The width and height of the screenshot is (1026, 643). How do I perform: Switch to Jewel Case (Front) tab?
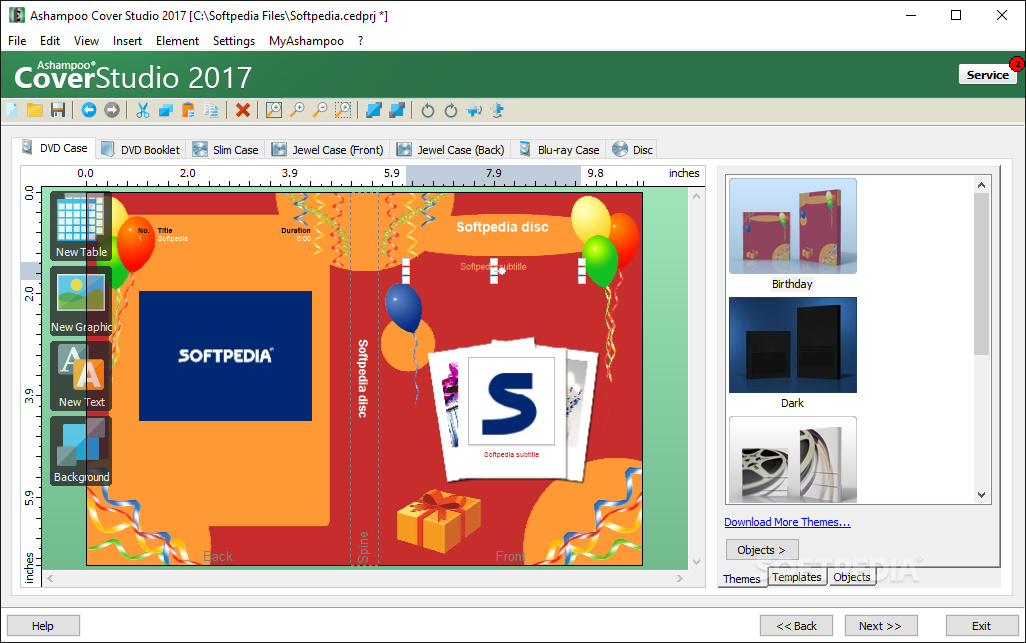(x=328, y=150)
